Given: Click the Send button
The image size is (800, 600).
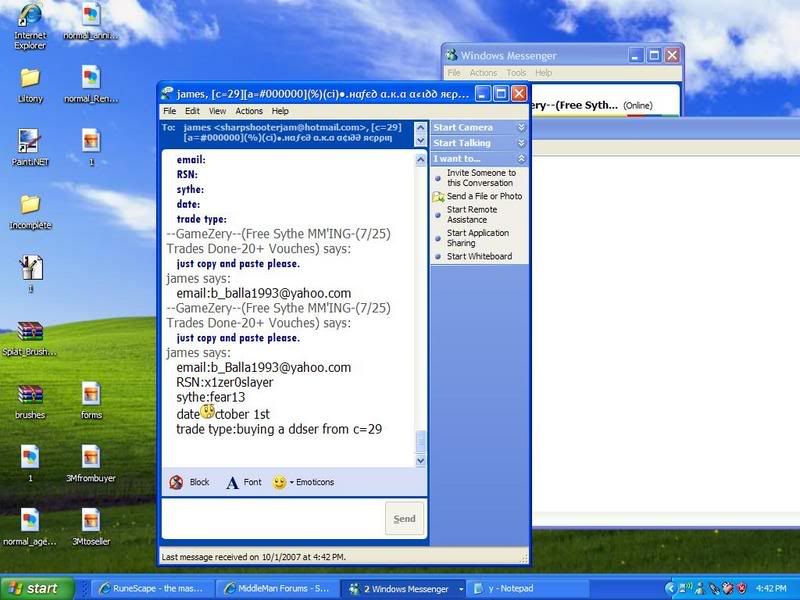Looking at the screenshot, I should coord(405,519).
